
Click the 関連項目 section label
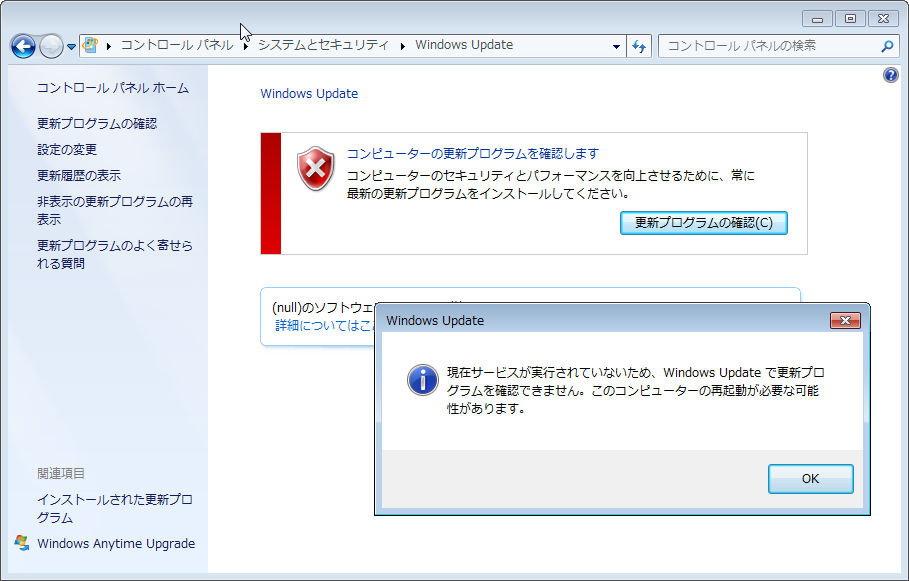61,473
